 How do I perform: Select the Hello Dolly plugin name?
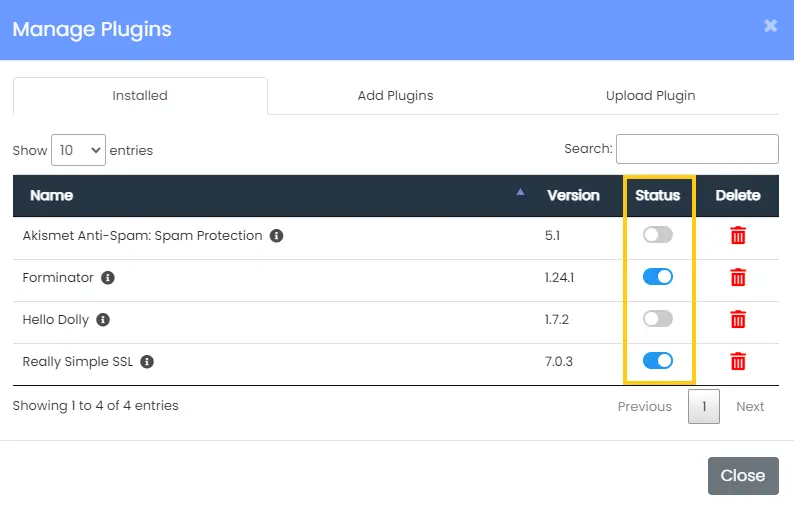(x=56, y=320)
